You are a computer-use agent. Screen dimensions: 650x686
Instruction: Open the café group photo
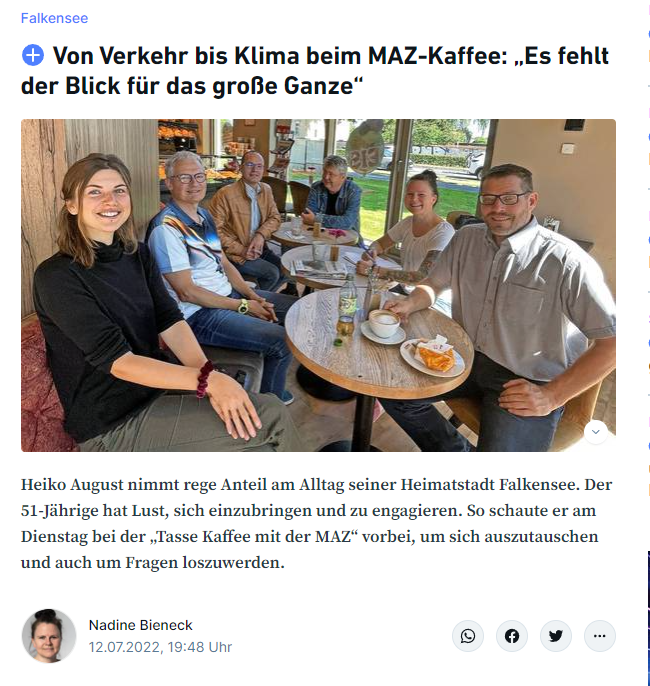(x=318, y=285)
